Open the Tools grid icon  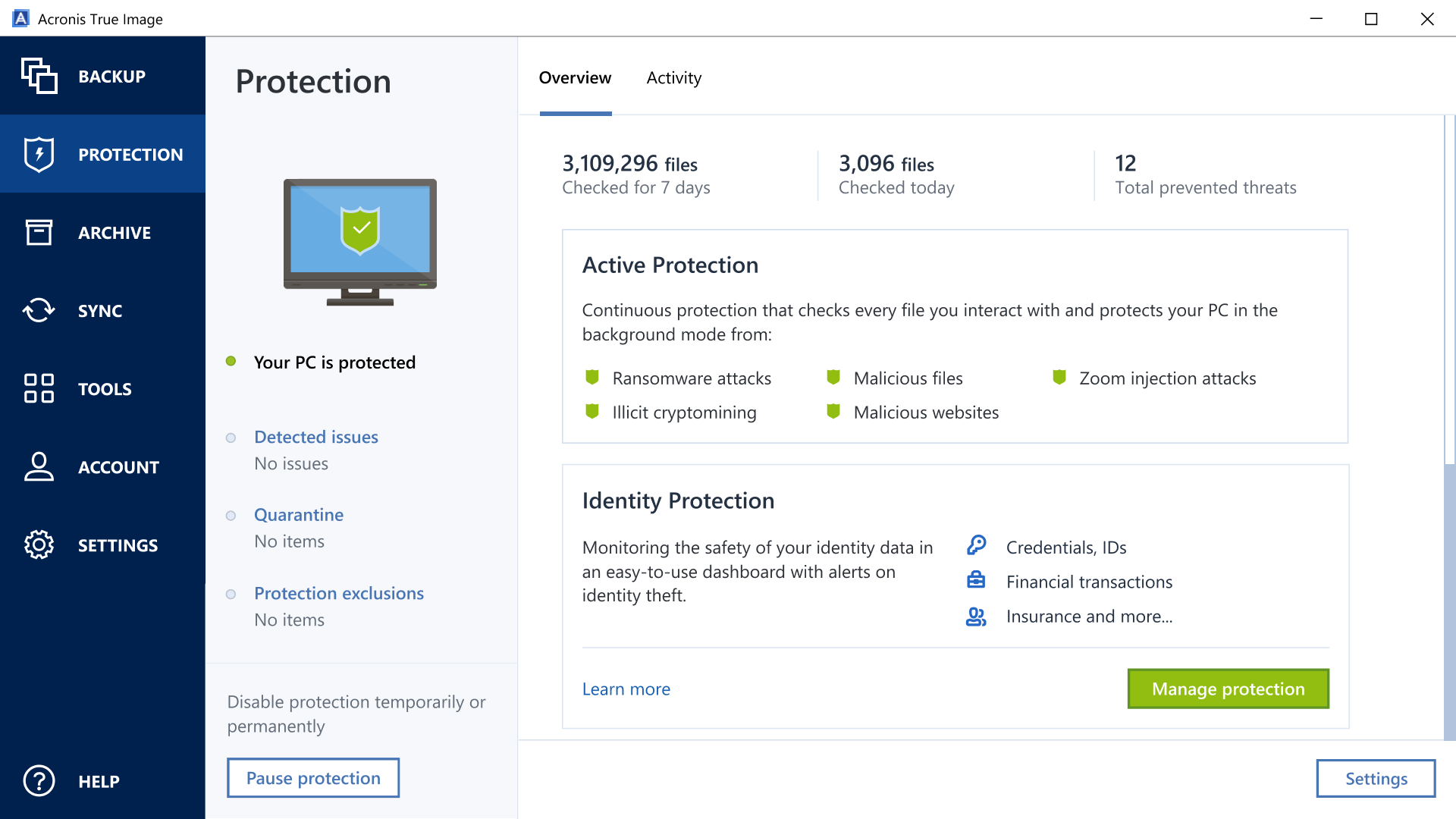tap(39, 388)
